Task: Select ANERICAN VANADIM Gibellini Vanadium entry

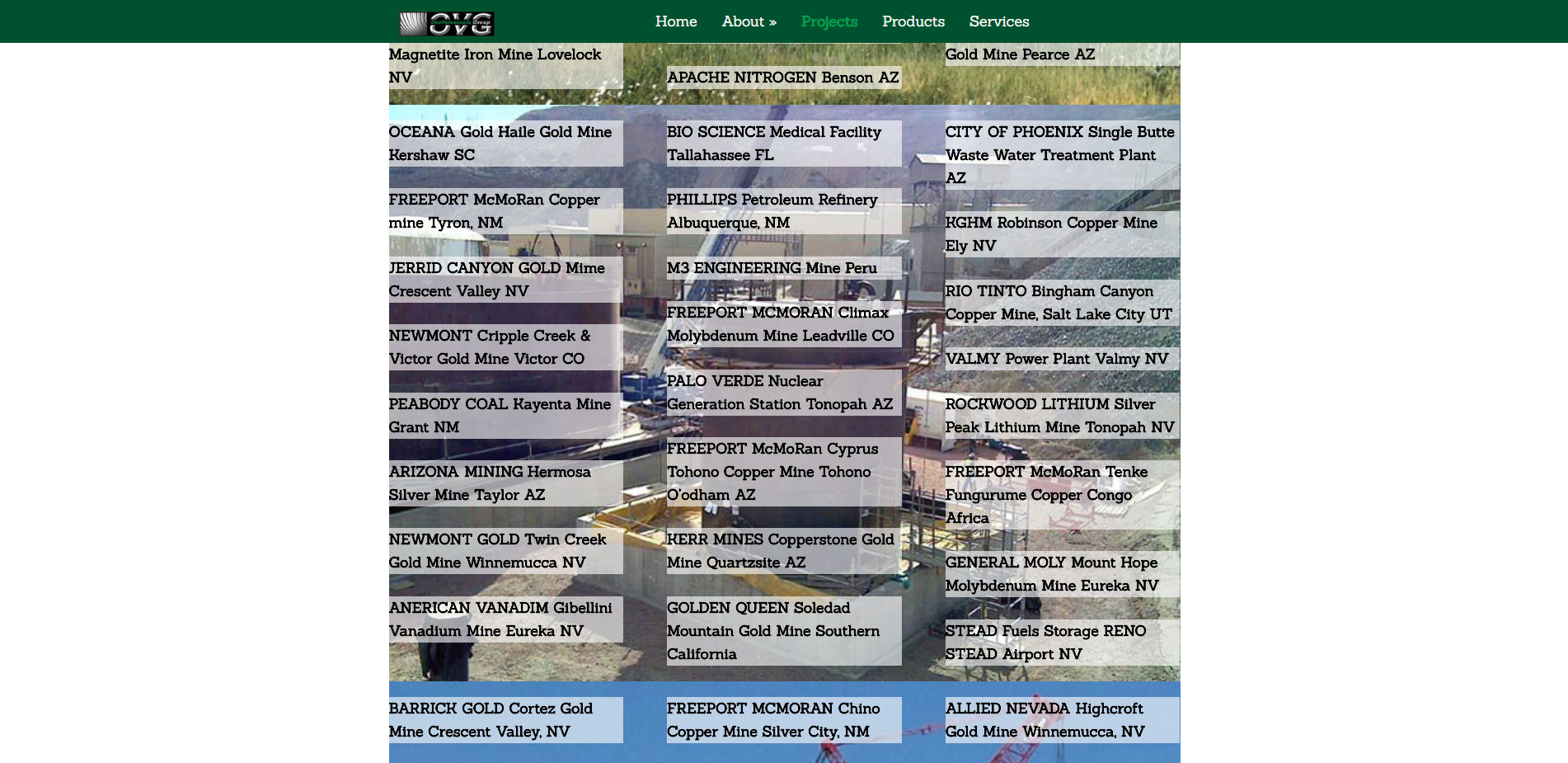Action: coord(506,619)
